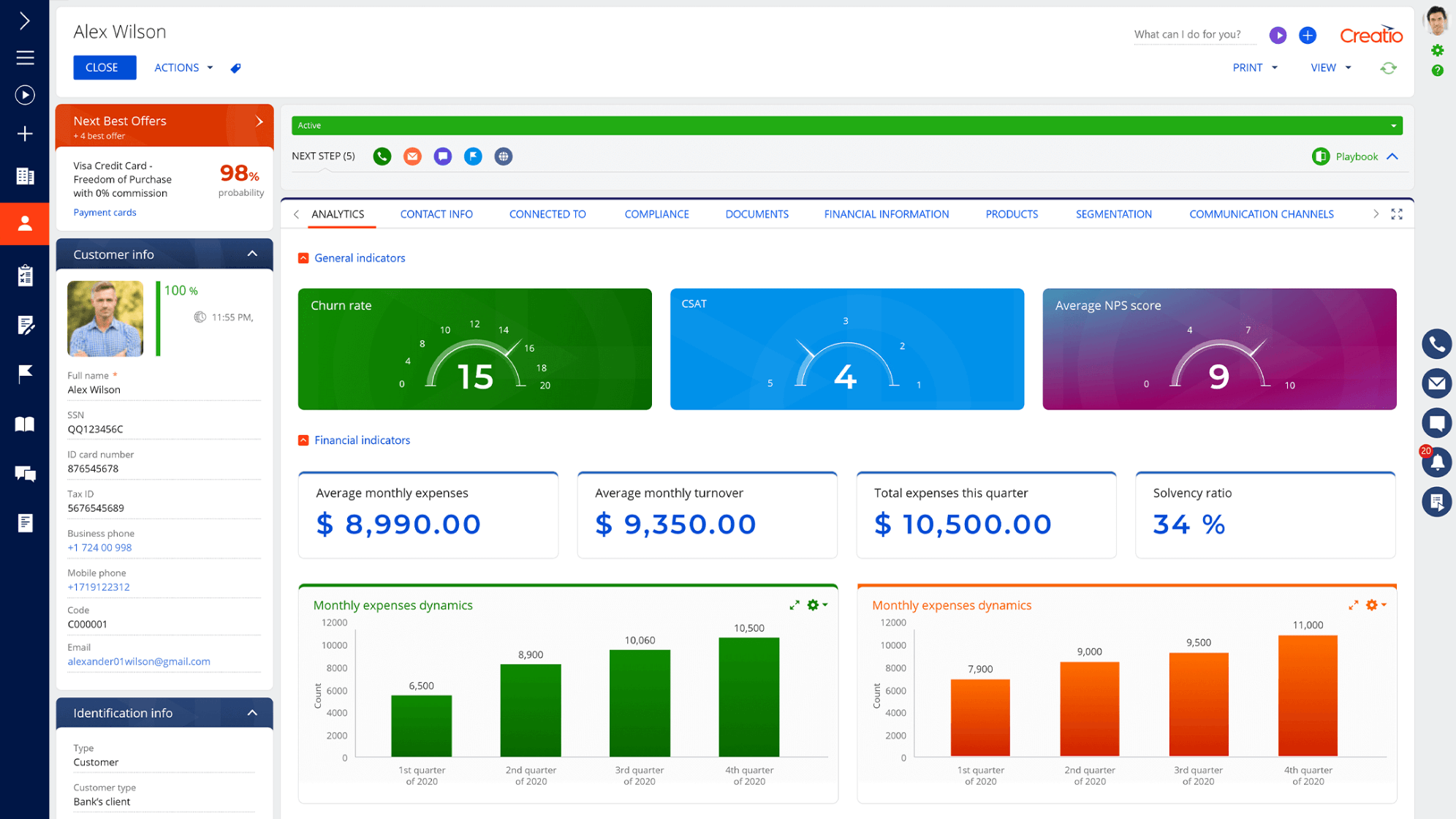Click the ACTIONS dropdown button
The image size is (1456, 819).
pyautogui.click(x=183, y=67)
